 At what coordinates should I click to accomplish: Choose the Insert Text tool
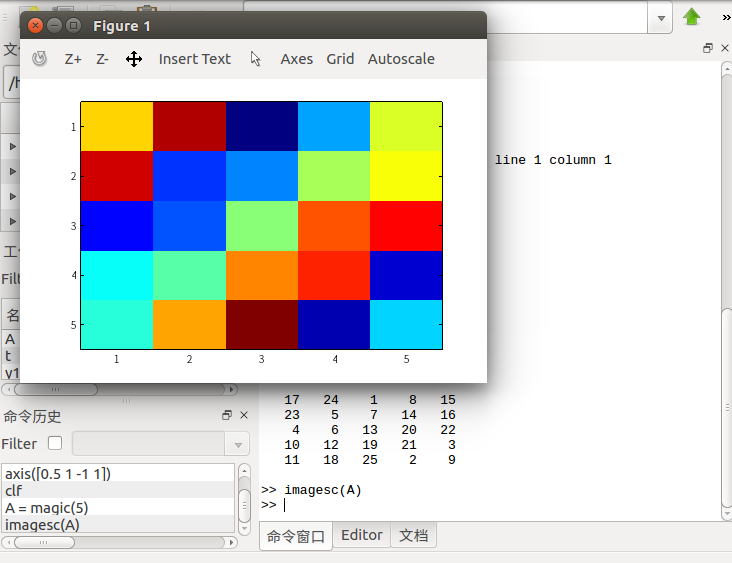pos(195,59)
